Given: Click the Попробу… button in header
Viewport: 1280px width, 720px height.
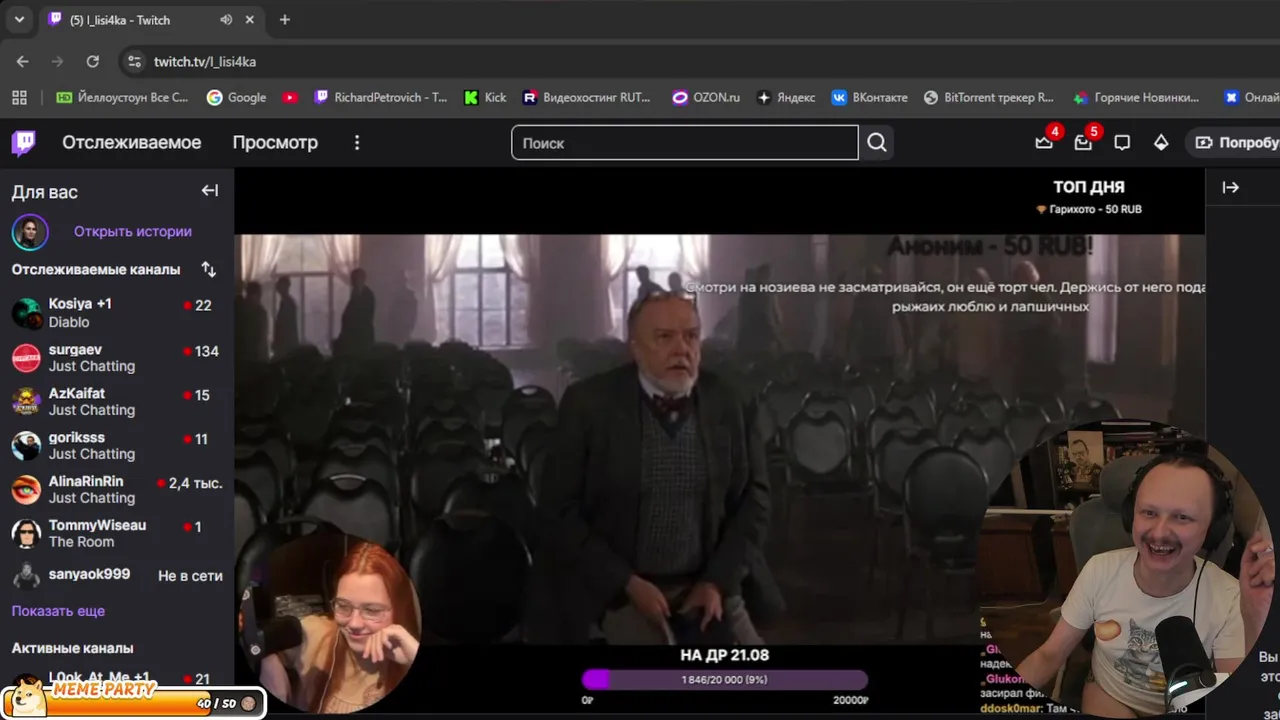Looking at the screenshot, I should pyautogui.click(x=1235, y=143).
